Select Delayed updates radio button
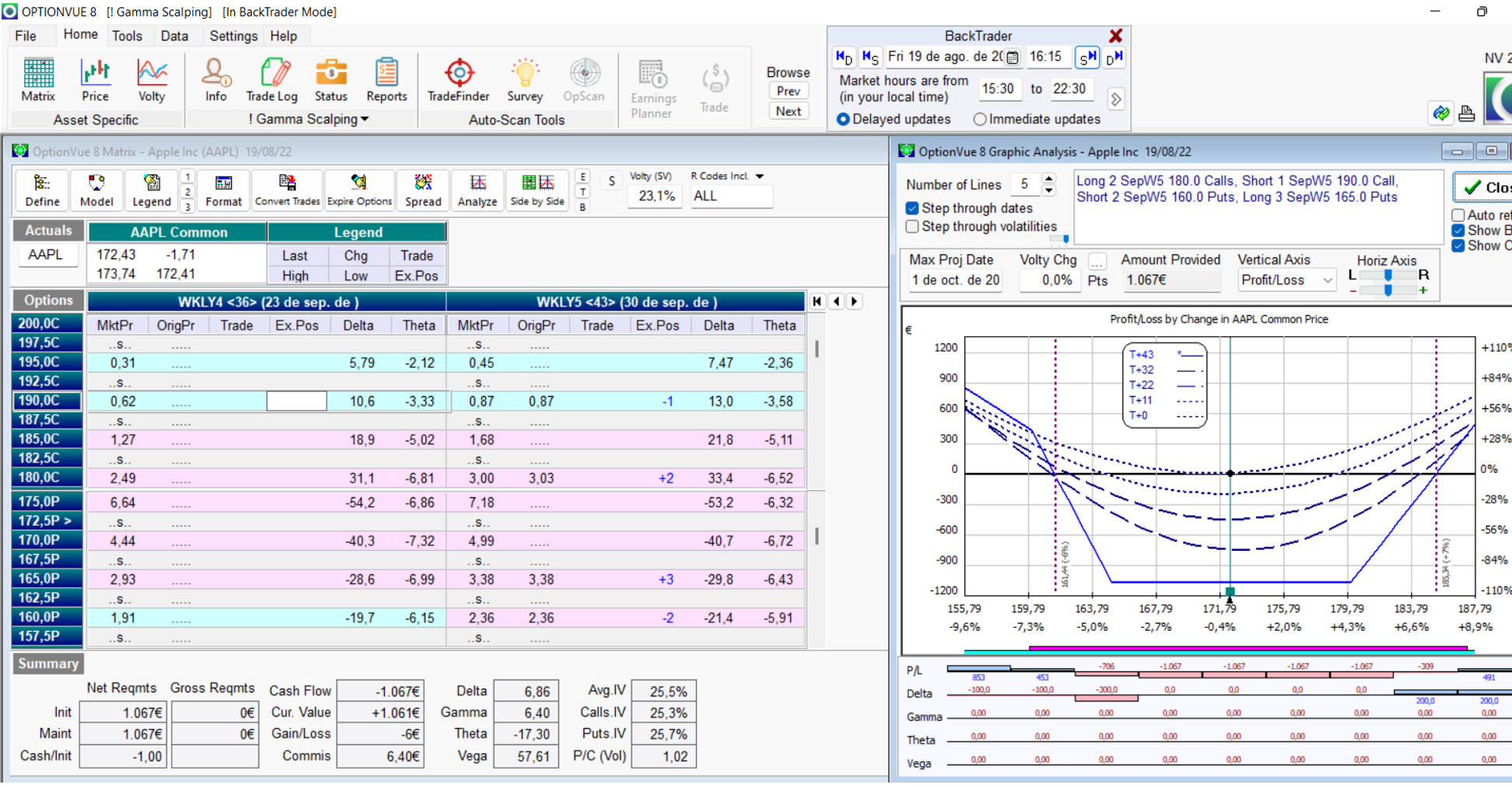Viewport: 1512px width, 788px height. [843, 119]
